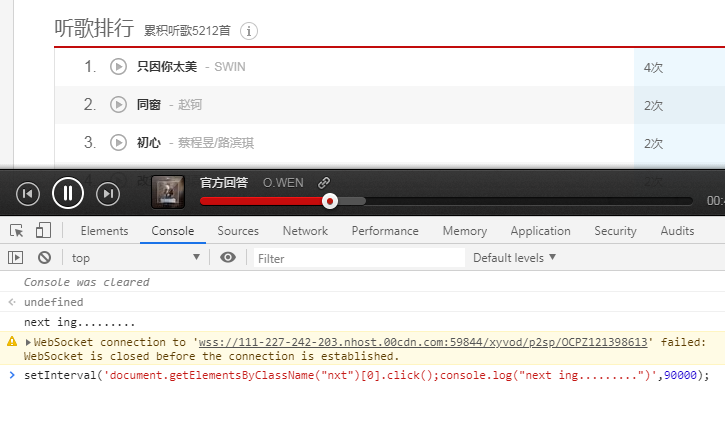This screenshot has height=421, width=725.
Task: Clear the console with the clear icon
Action: tap(44, 257)
